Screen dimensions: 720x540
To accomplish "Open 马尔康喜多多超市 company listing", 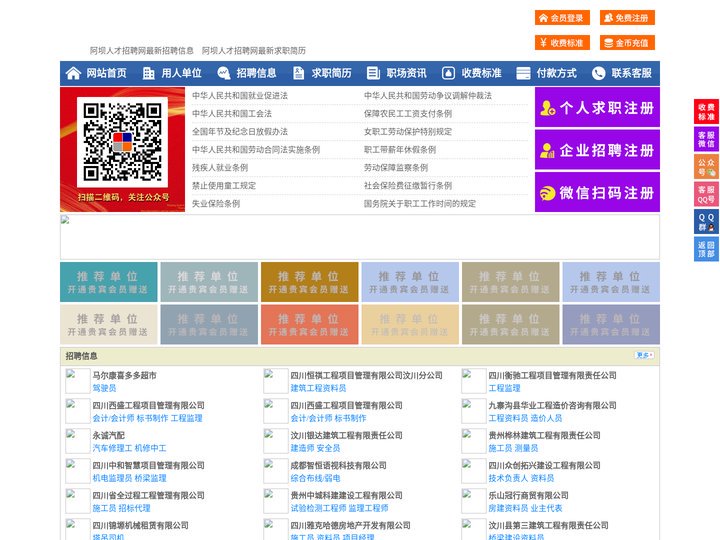I will click(124, 375).
